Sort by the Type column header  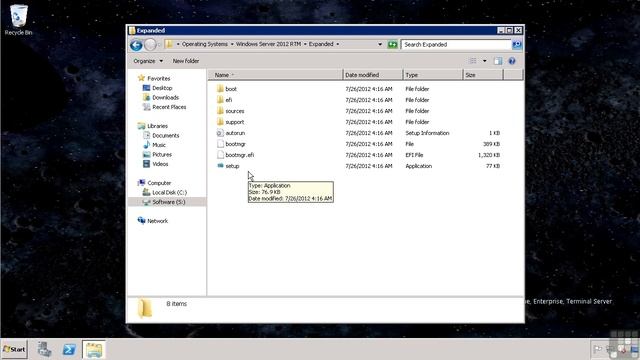pos(433,75)
